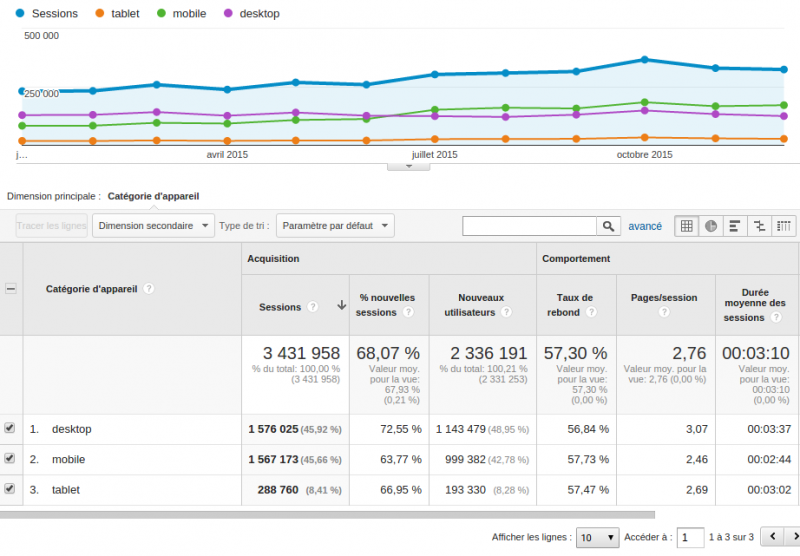Image resolution: width=800 pixels, height=556 pixels.
Task: Open the Dimension secondaire dropdown
Action: click(153, 226)
